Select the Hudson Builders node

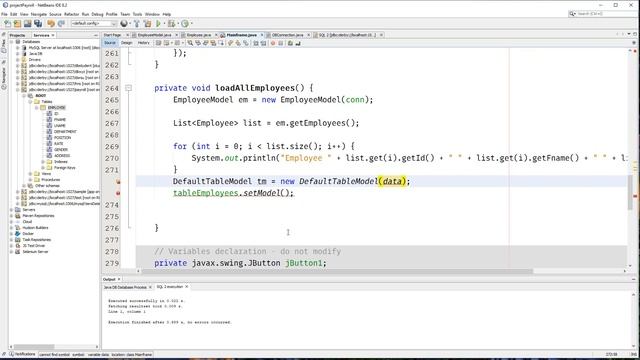coord(35,228)
